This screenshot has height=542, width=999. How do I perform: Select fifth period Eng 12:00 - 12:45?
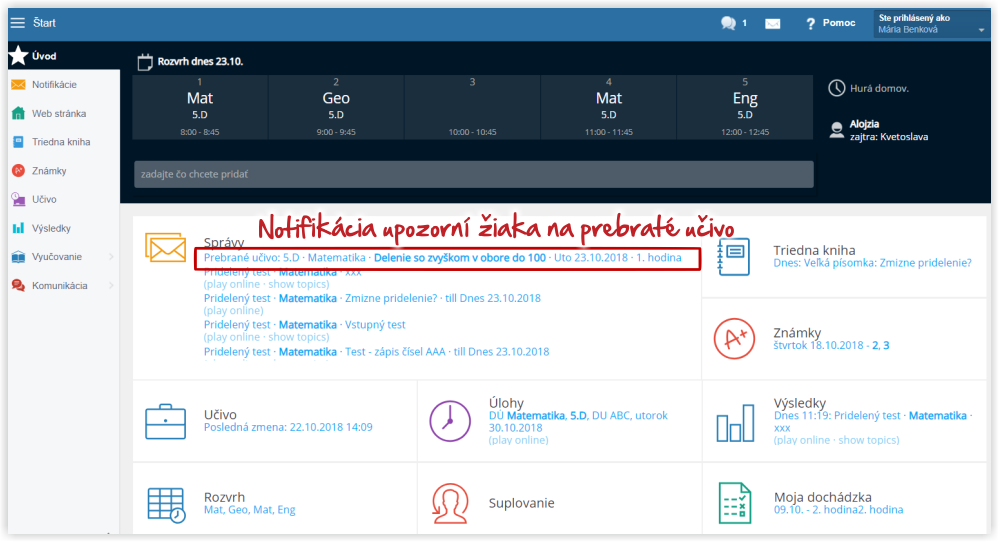745,107
